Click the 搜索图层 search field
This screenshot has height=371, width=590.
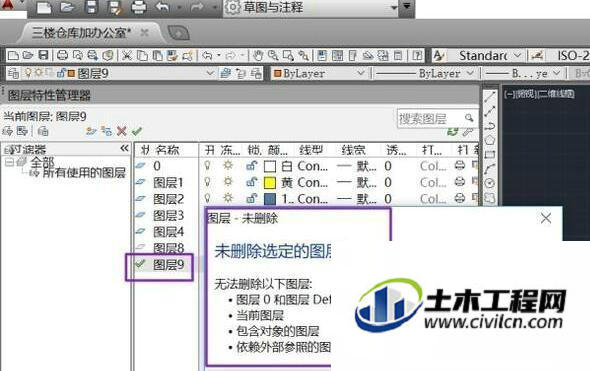pos(437,119)
